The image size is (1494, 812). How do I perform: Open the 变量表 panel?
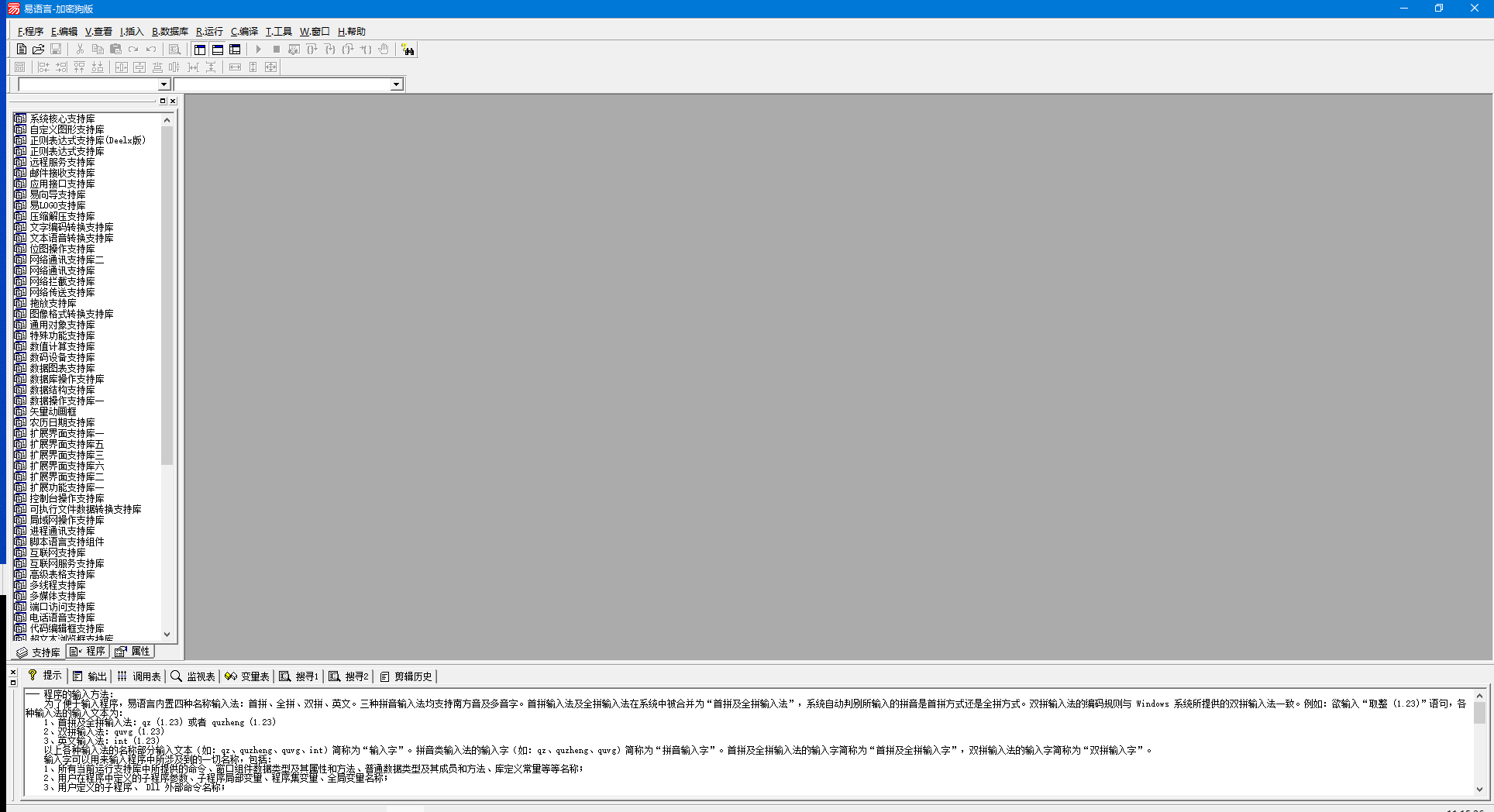pos(246,676)
